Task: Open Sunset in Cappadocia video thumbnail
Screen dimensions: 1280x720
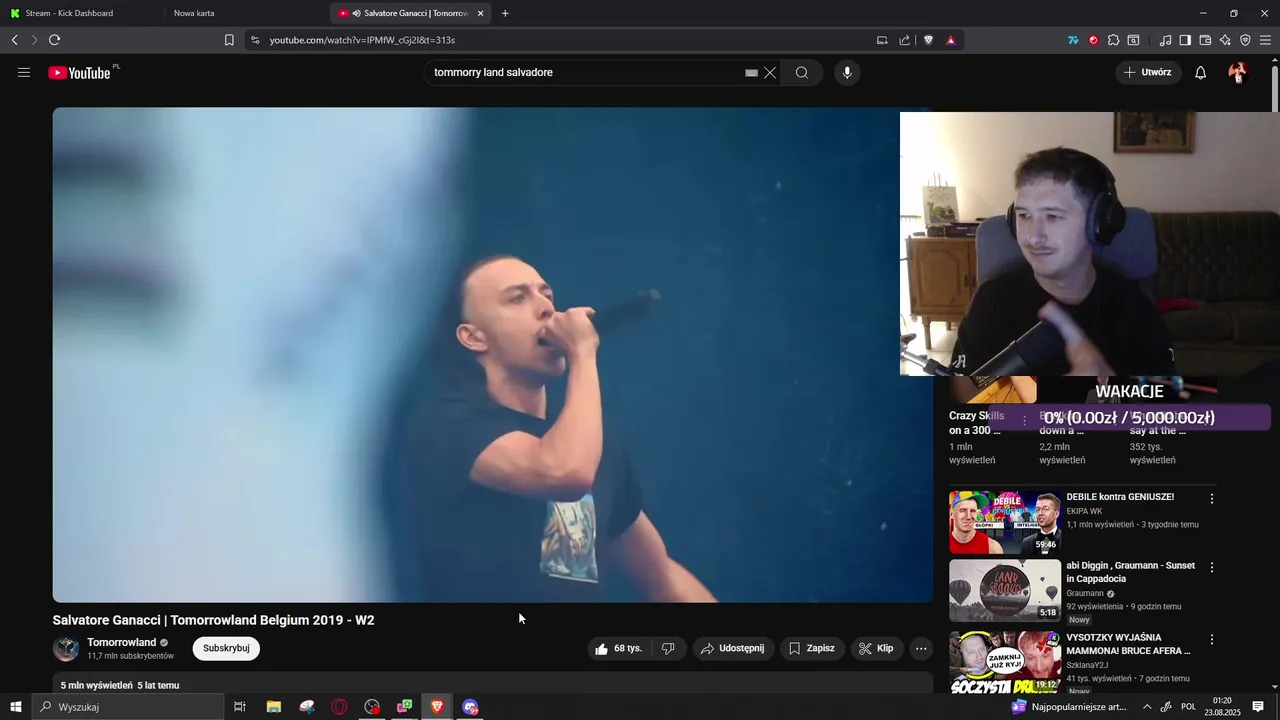Action: coord(1004,591)
